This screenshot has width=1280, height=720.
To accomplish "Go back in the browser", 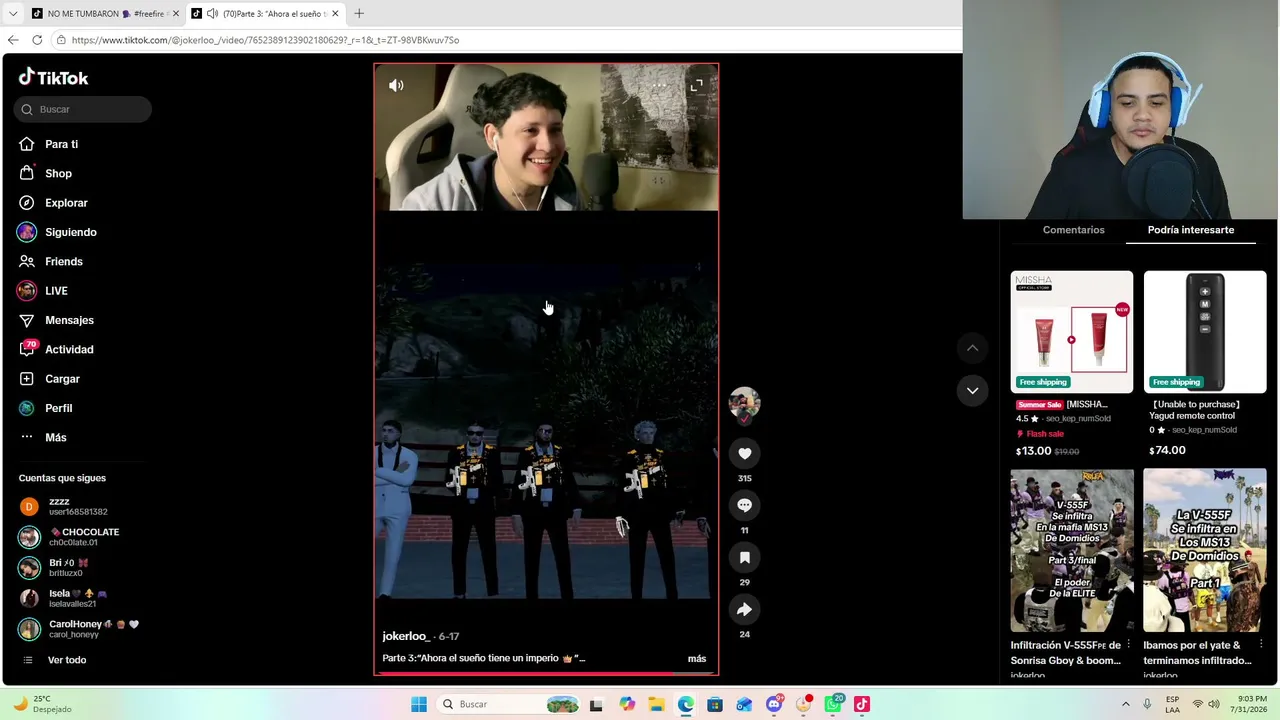I will coord(13,40).
